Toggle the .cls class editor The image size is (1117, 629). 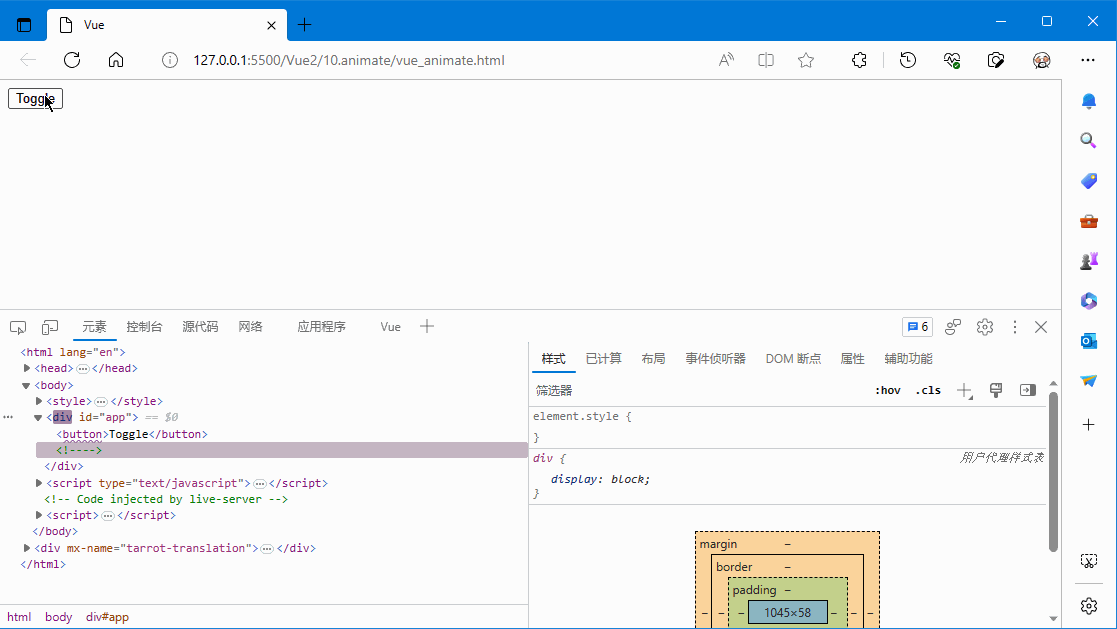pyautogui.click(x=928, y=390)
